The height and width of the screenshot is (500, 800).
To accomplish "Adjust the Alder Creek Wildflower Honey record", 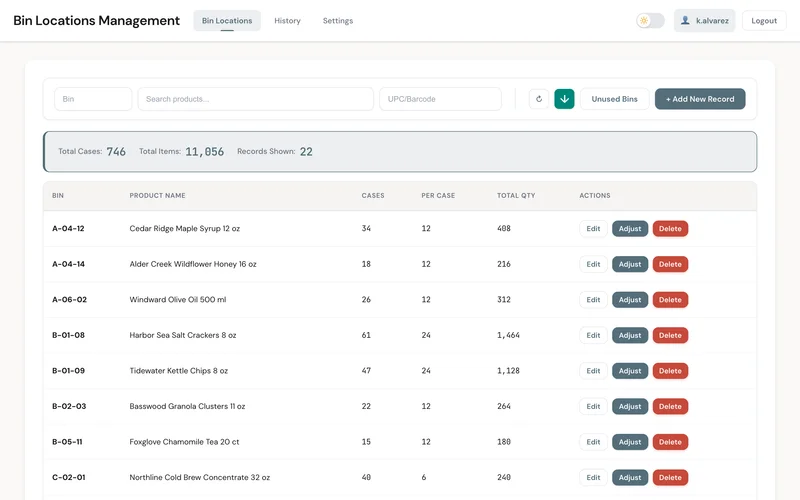I will (630, 264).
